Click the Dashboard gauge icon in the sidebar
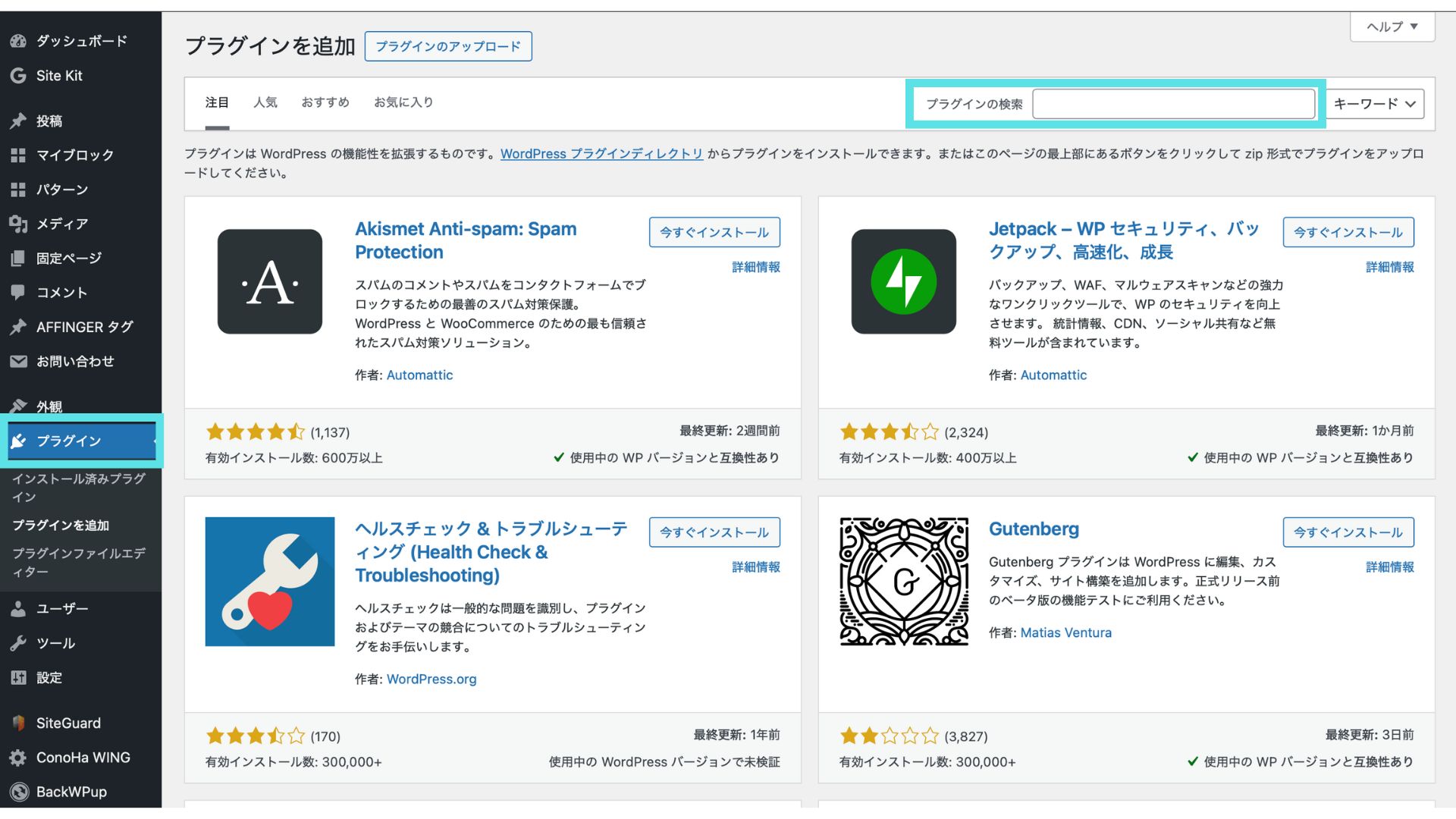 click(x=18, y=41)
